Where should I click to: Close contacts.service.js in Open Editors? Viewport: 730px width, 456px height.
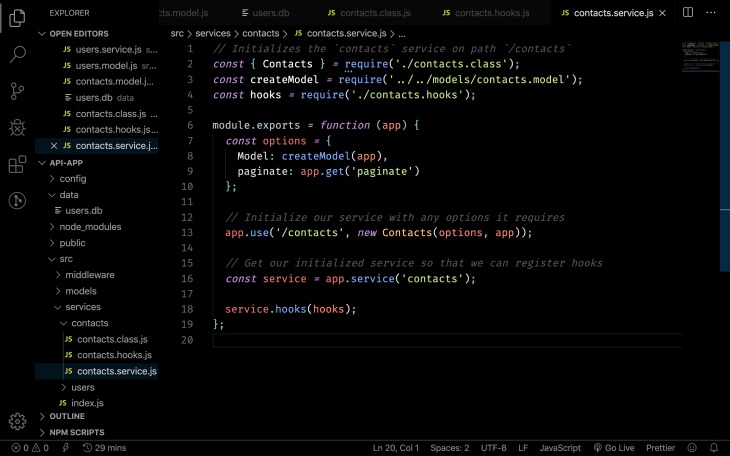point(54,146)
